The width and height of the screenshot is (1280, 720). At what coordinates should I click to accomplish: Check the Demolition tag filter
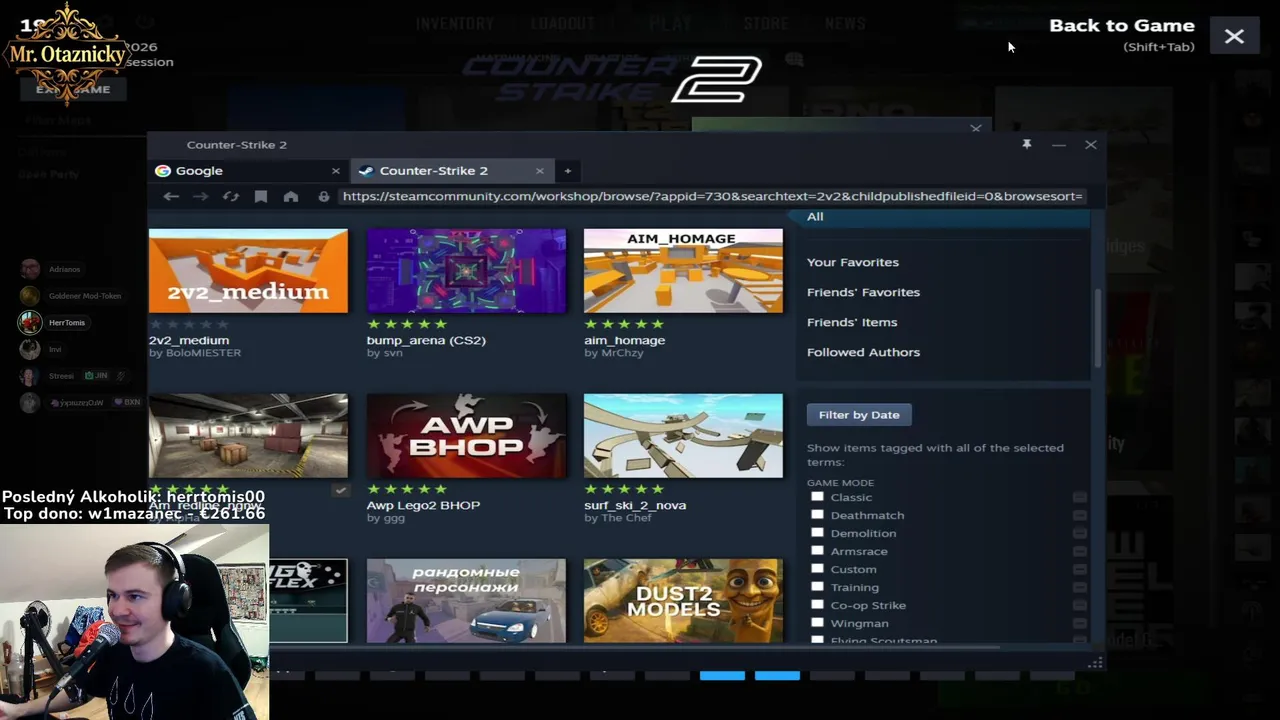[x=817, y=533]
